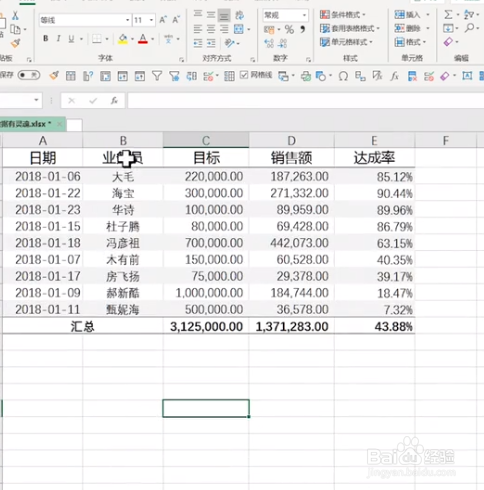This screenshot has height=490, width=484.
Task: Click the wrap text icon
Action: [x=239, y=15]
